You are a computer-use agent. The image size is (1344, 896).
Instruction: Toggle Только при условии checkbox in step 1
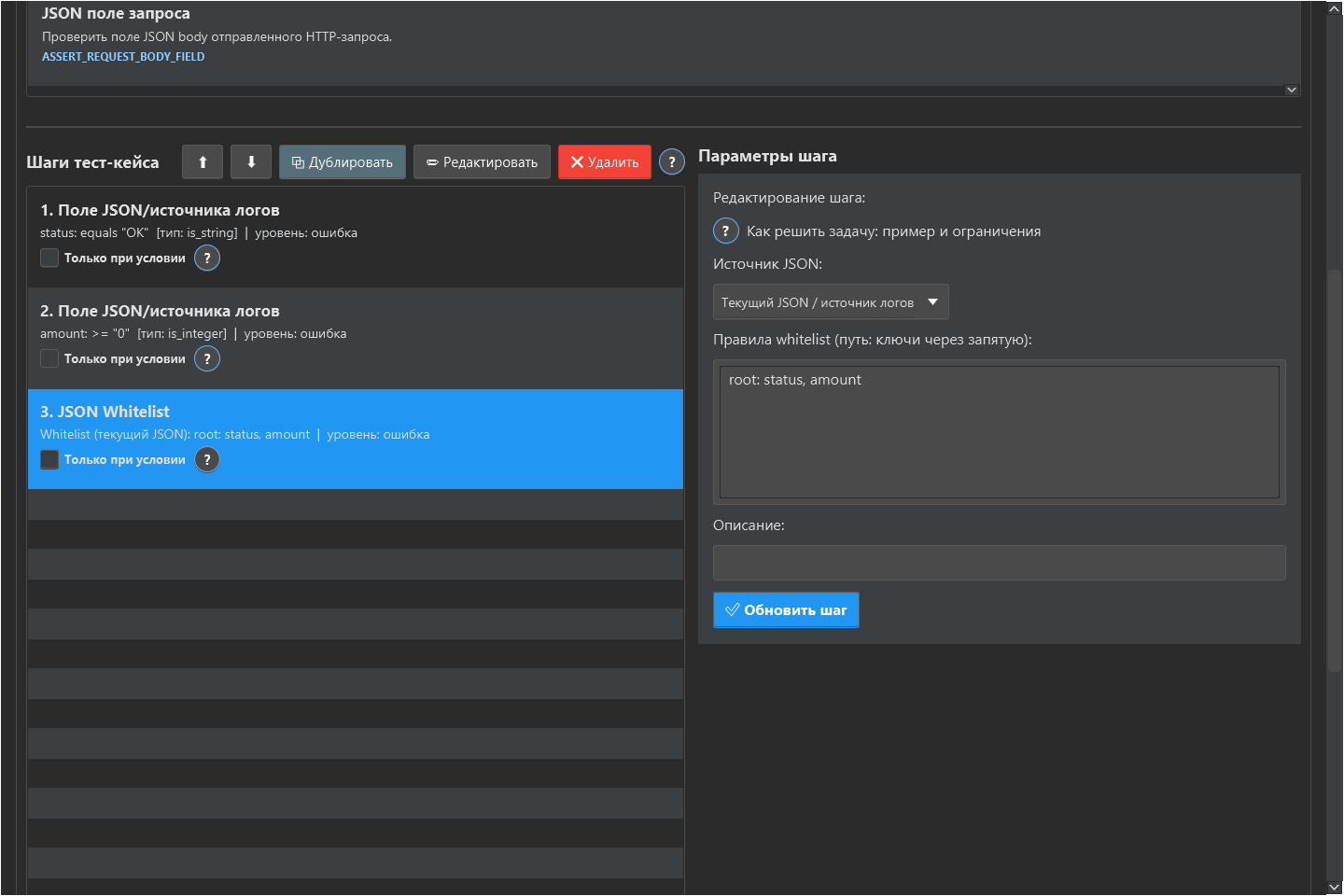49,259
